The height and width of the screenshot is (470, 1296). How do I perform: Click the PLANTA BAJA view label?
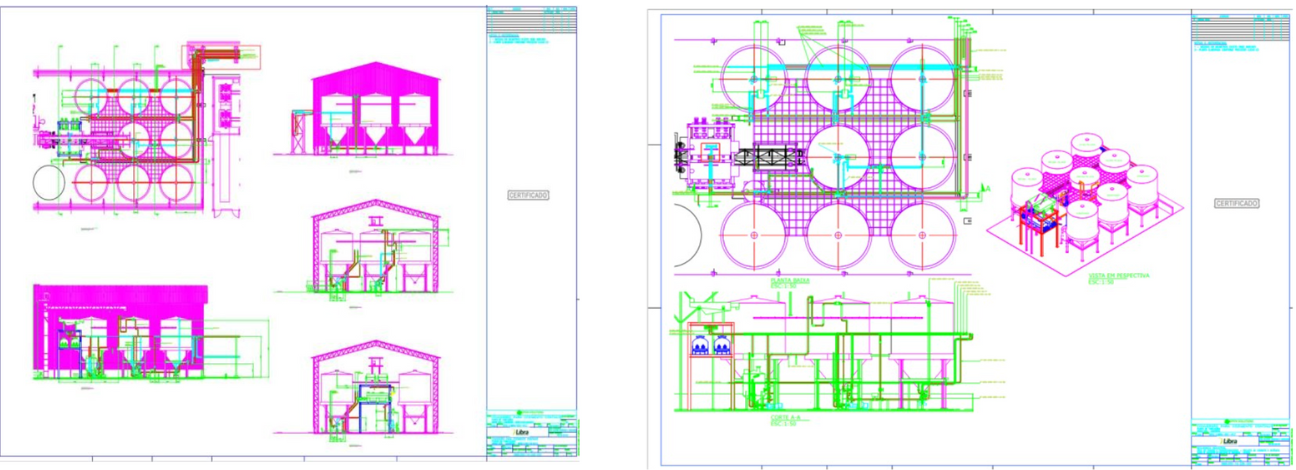(x=790, y=282)
